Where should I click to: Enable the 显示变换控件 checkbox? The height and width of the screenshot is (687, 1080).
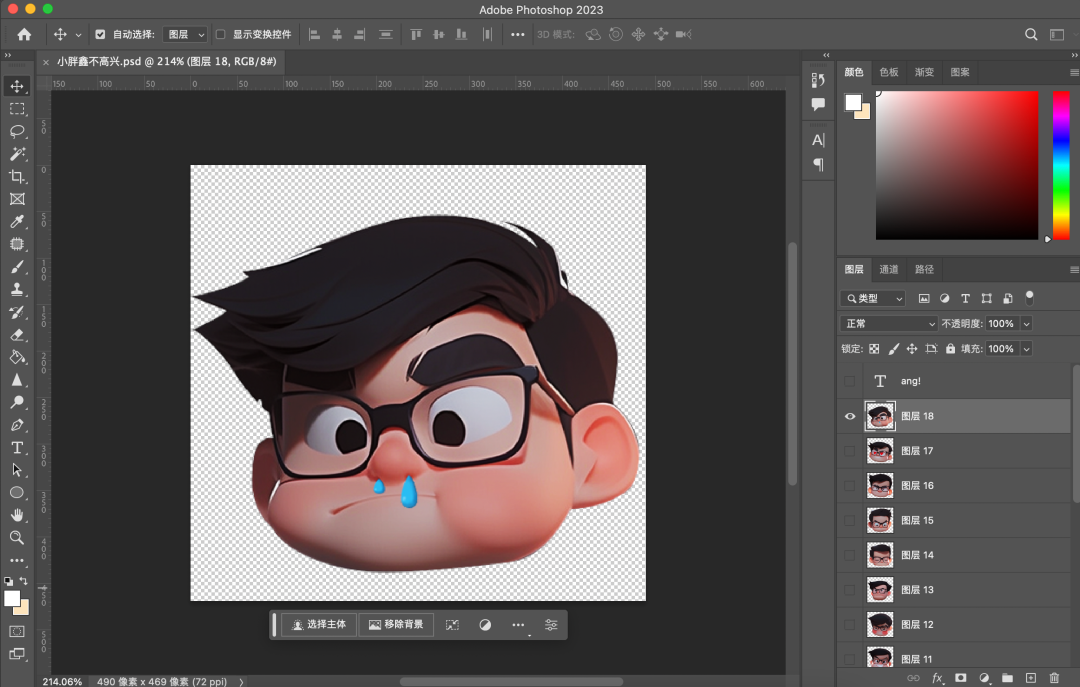220,34
